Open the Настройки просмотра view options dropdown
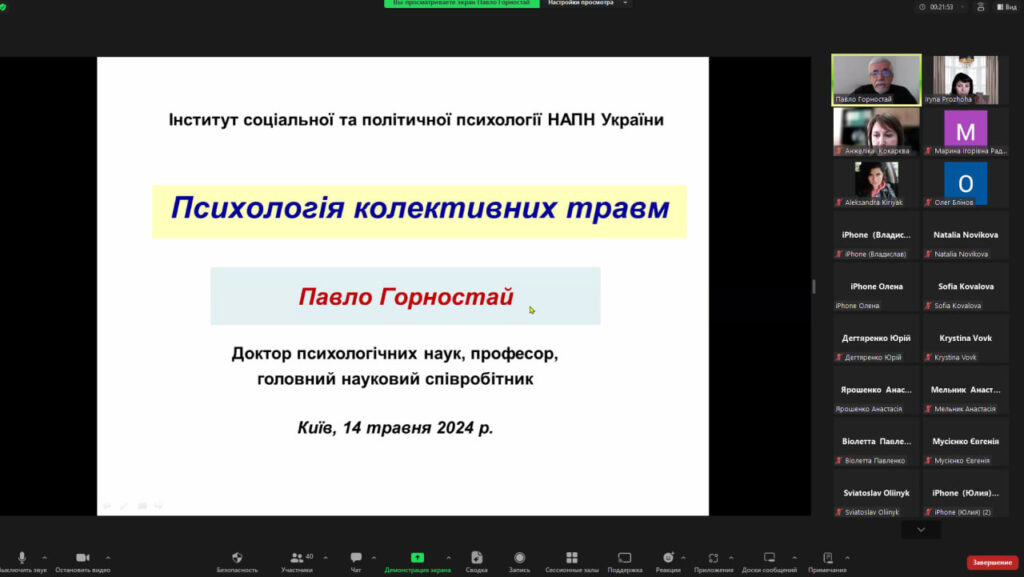The image size is (1024, 577). pyautogui.click(x=589, y=4)
